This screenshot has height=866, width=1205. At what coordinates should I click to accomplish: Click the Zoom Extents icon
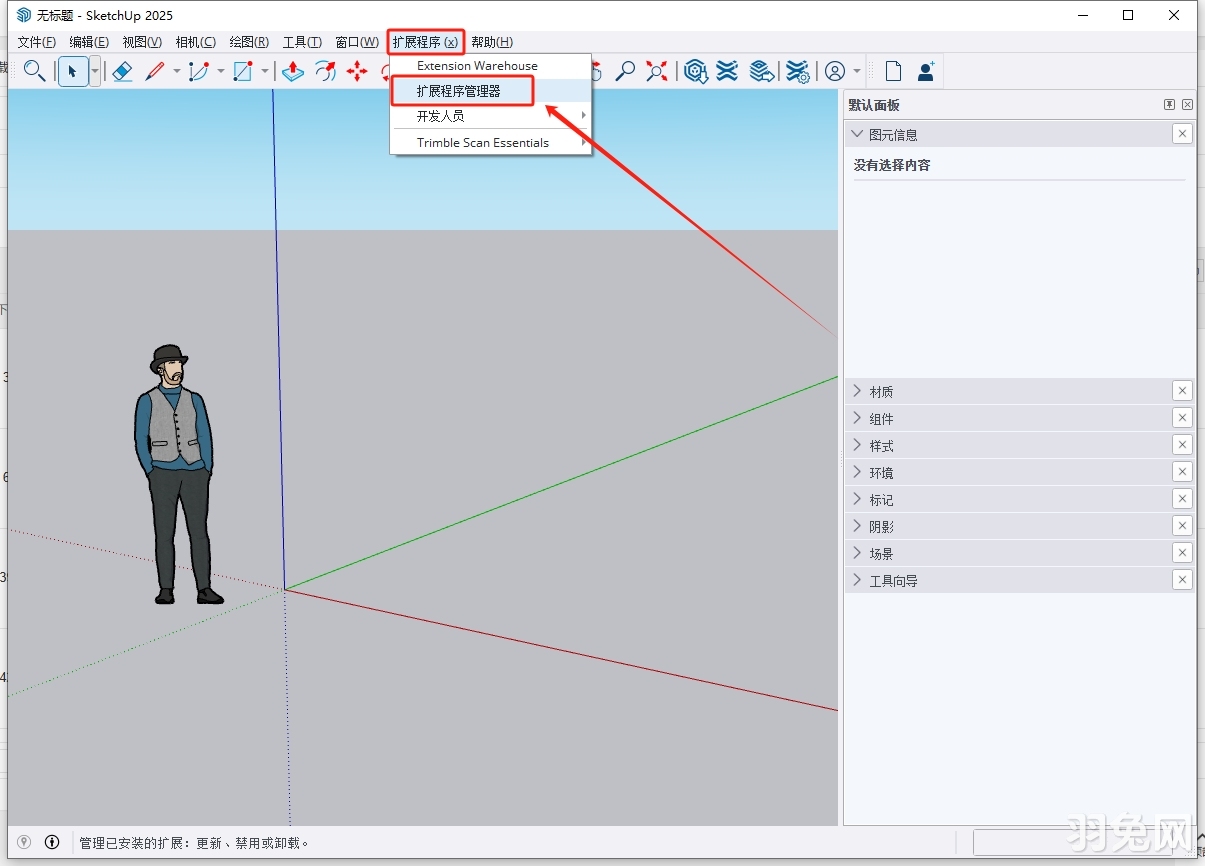pyautogui.click(x=655, y=71)
